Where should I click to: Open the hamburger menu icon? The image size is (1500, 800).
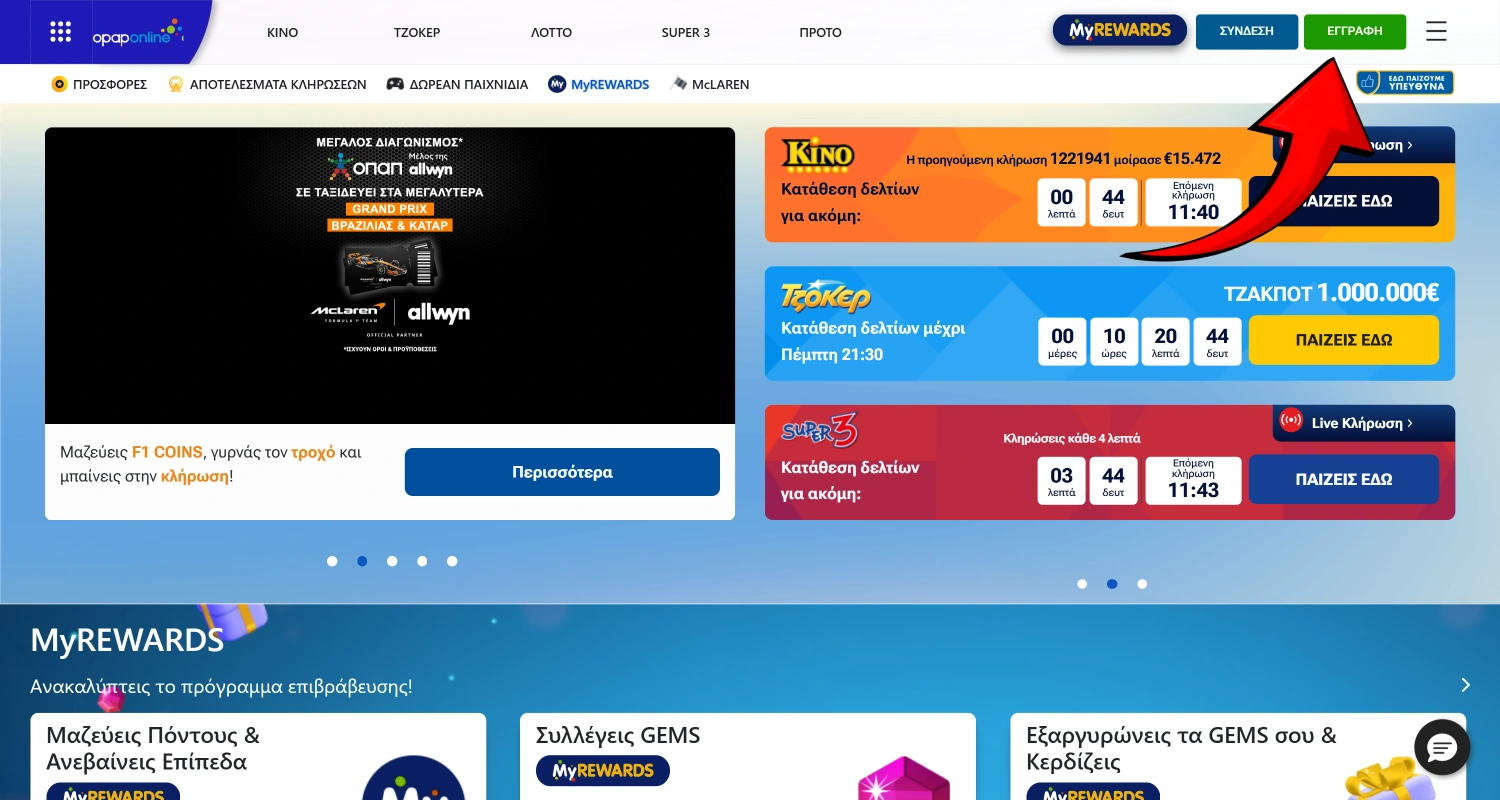tap(1436, 32)
